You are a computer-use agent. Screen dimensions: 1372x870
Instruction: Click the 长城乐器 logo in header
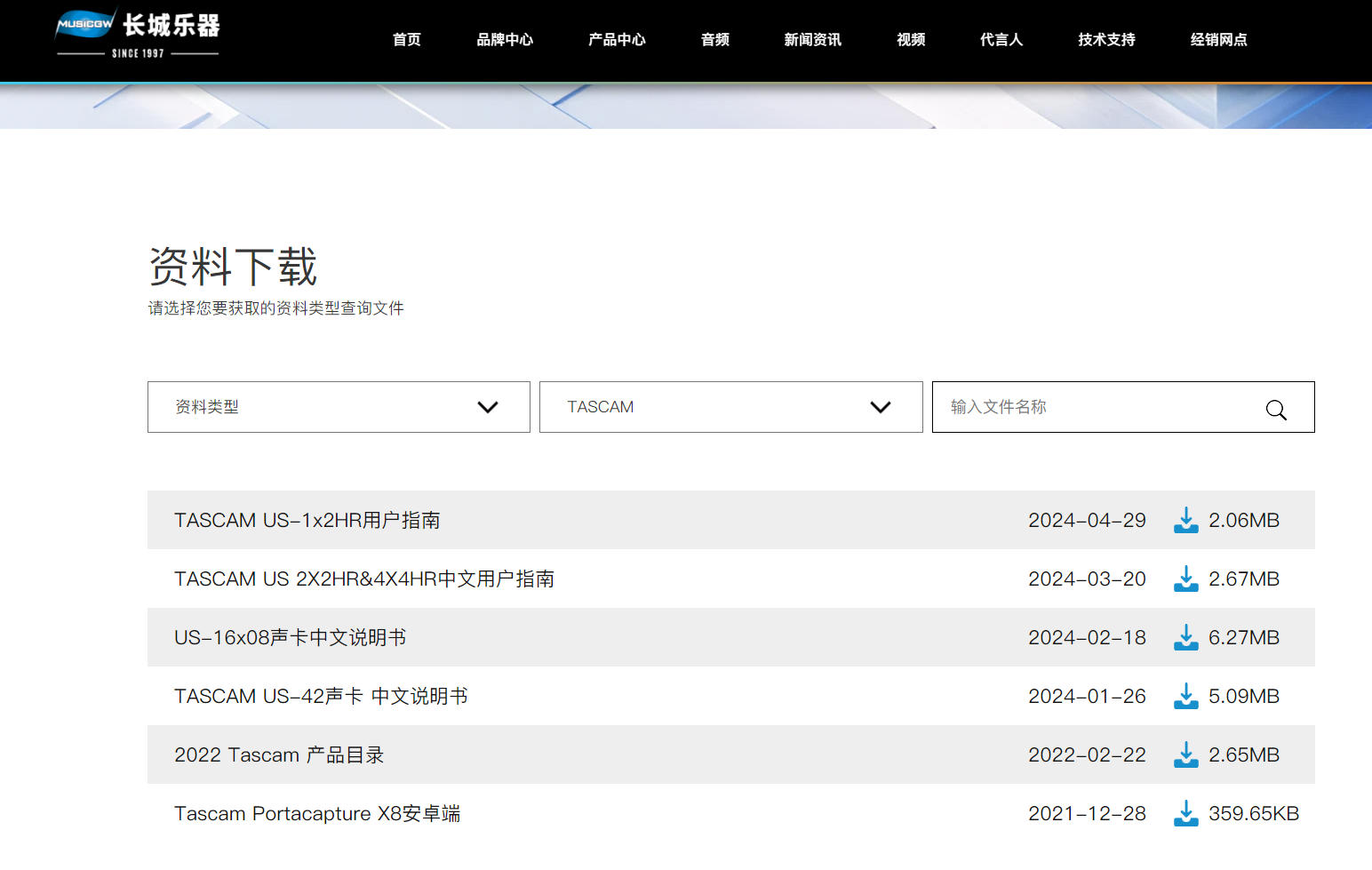(138, 36)
